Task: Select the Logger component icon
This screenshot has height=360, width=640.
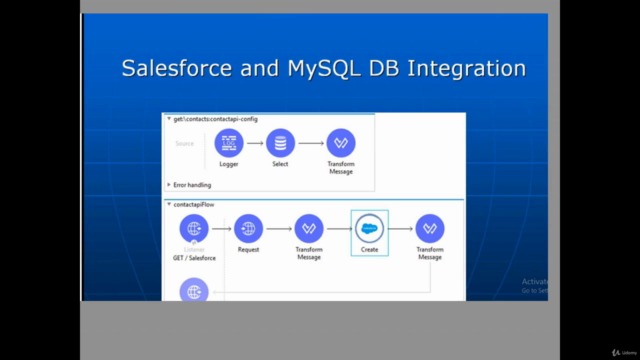Action: coord(229,143)
